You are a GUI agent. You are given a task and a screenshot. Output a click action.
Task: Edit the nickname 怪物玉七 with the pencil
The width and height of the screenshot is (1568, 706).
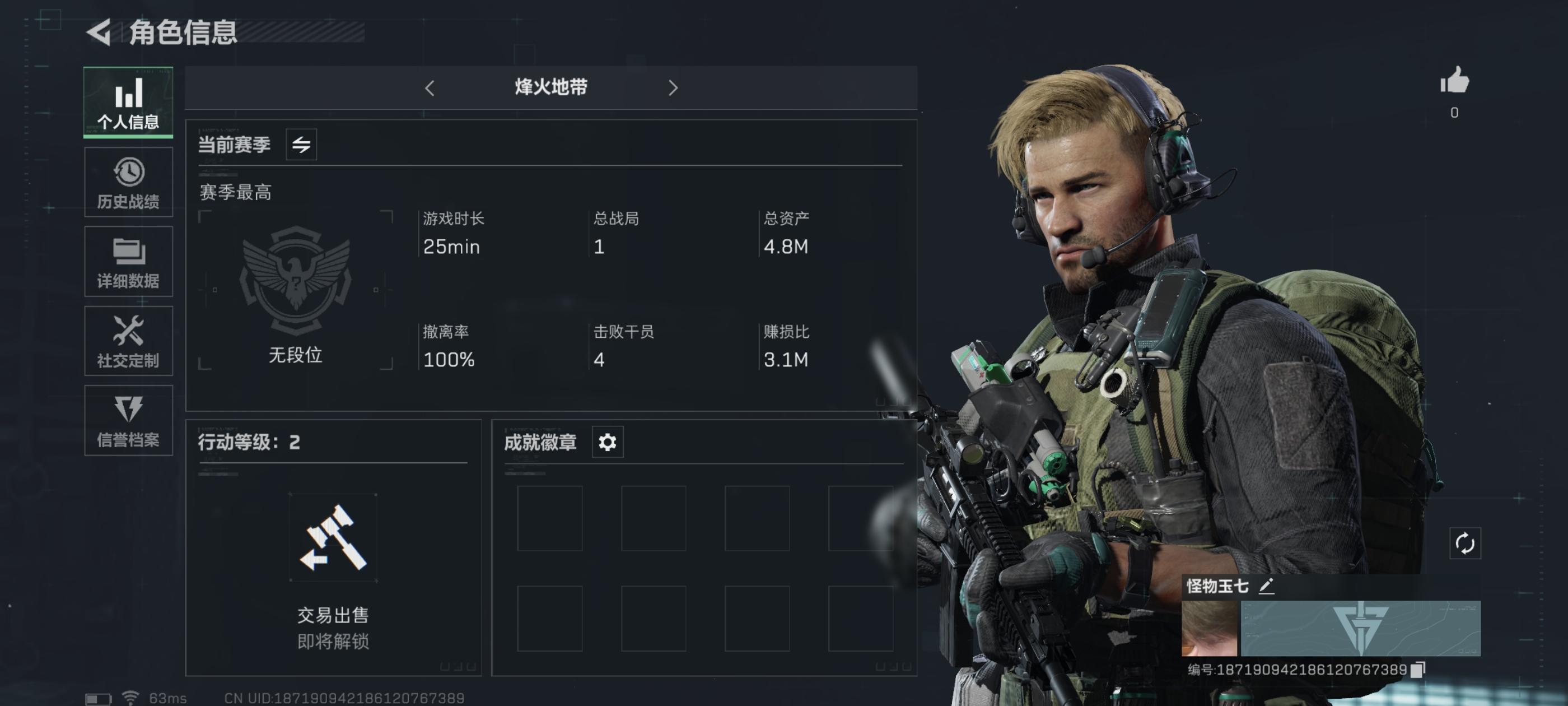point(1267,586)
